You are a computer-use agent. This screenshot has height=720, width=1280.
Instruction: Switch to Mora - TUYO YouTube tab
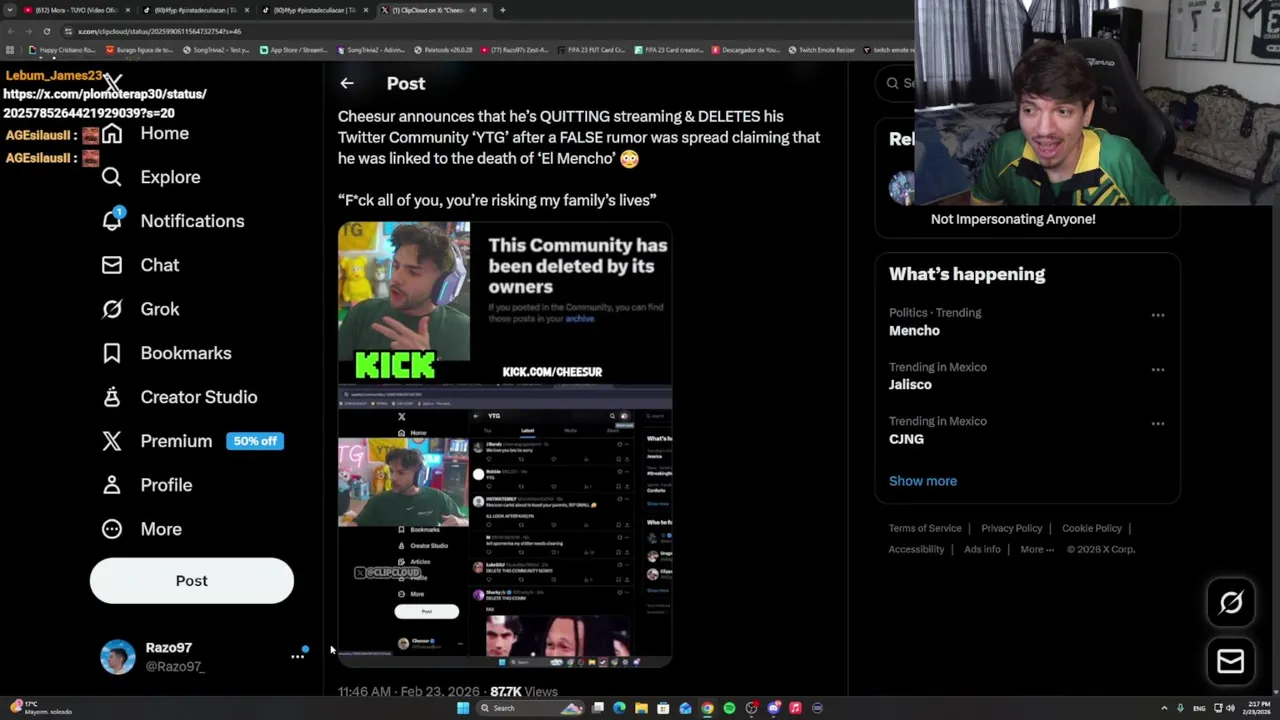[x=76, y=10]
